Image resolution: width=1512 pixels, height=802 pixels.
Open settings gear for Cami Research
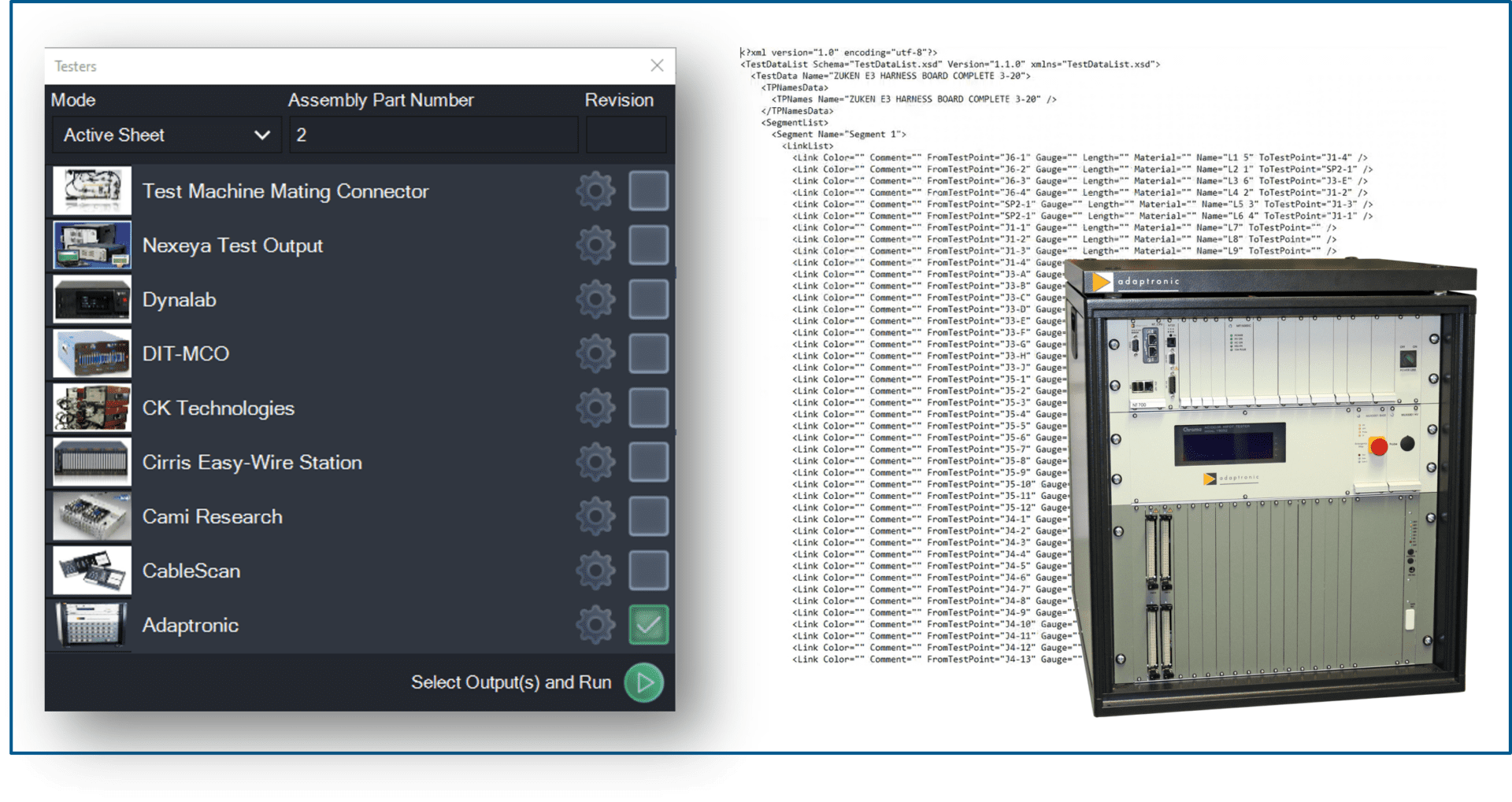(x=596, y=516)
